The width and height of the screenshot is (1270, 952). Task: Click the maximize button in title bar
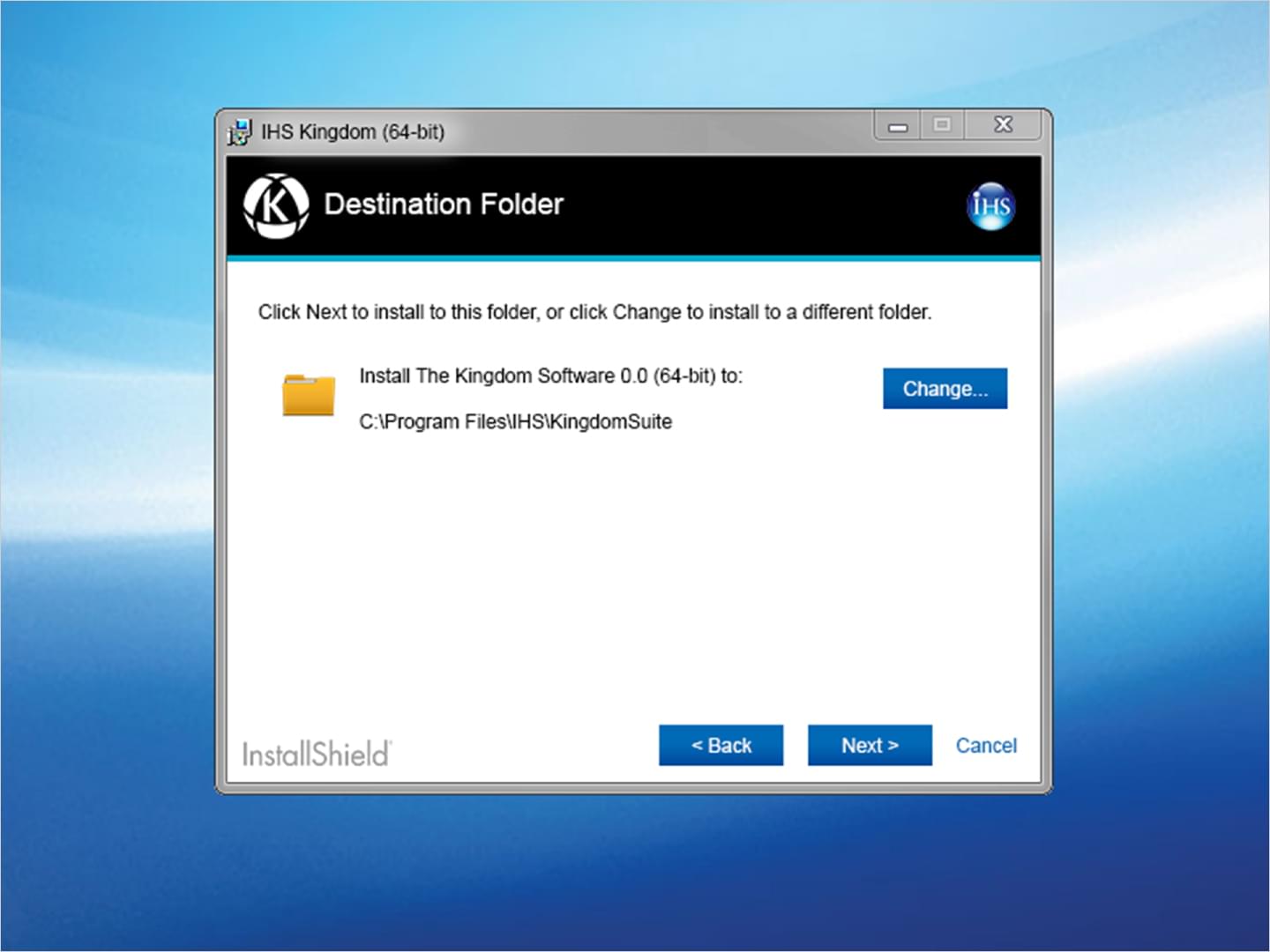(x=942, y=125)
